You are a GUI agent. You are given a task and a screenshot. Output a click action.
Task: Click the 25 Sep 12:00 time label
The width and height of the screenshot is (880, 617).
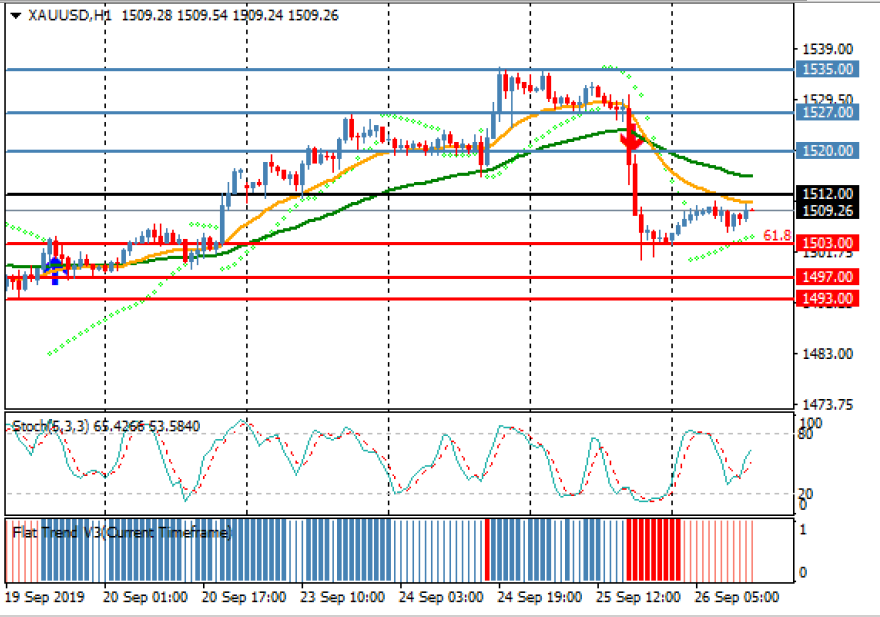point(637,597)
